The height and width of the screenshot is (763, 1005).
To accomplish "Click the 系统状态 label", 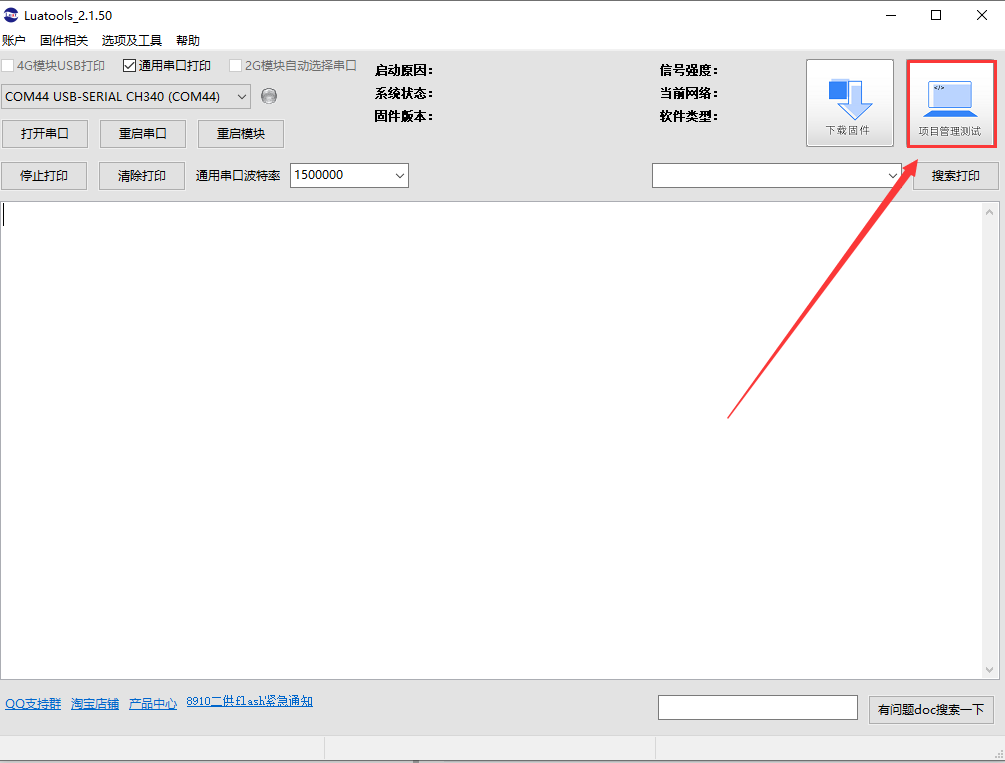I will 404,93.
